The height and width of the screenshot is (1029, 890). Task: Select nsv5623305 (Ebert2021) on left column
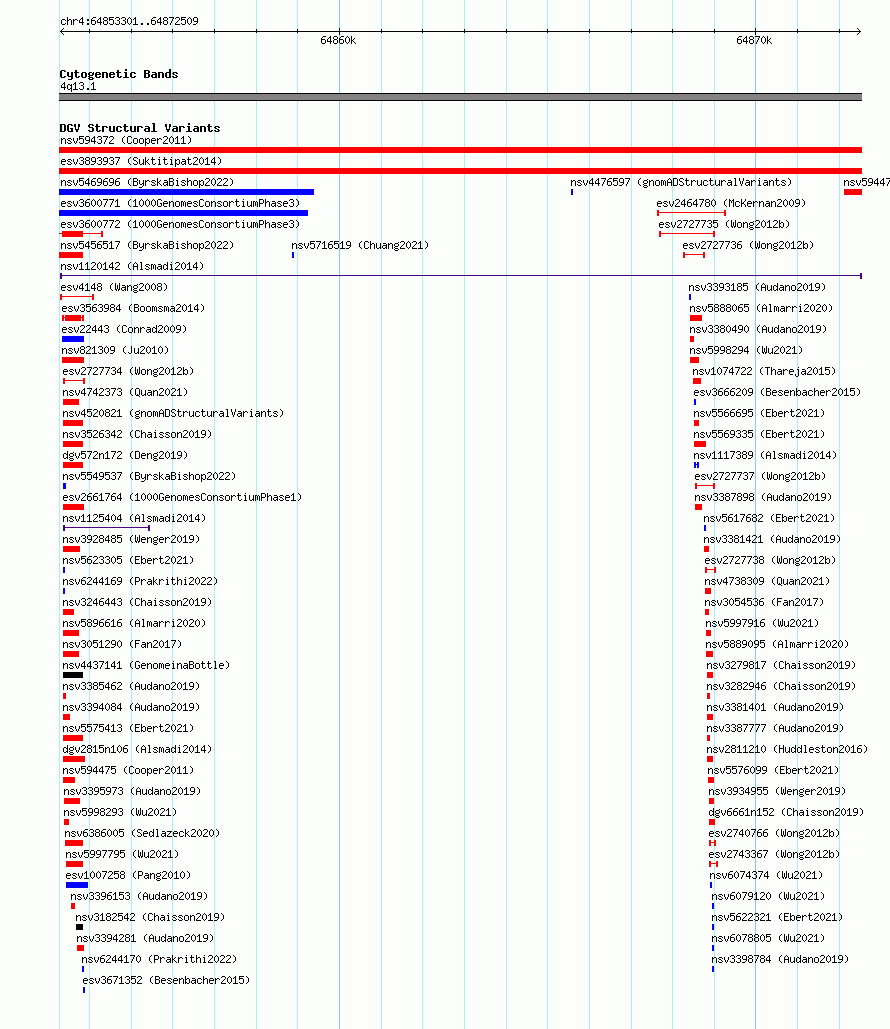[x=129, y=560]
